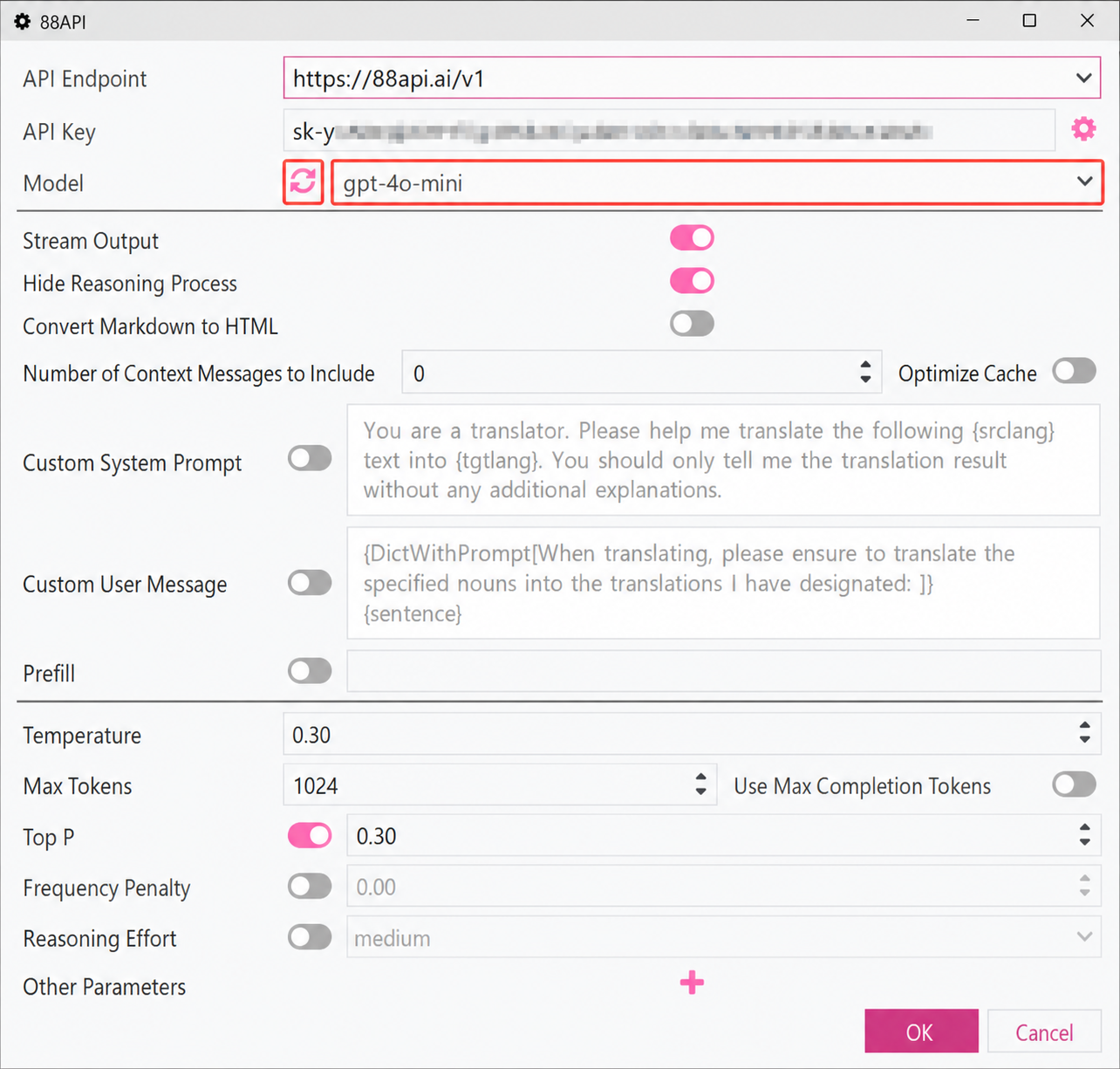Maximize the 88API dialog window
This screenshot has height=1069, width=1120.
[x=1029, y=20]
